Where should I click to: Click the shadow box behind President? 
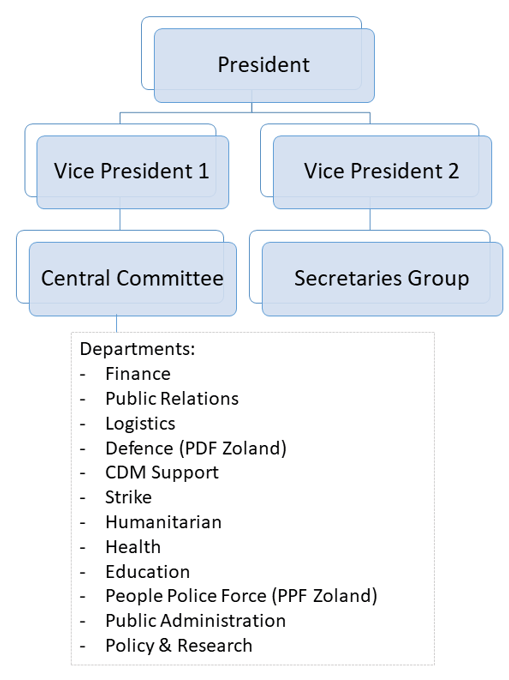click(148, 52)
